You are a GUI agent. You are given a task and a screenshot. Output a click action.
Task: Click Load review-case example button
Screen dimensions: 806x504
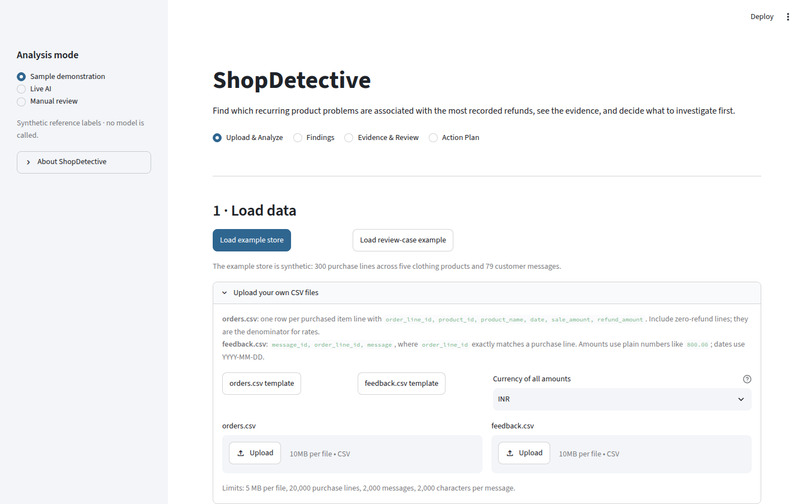[x=403, y=240]
